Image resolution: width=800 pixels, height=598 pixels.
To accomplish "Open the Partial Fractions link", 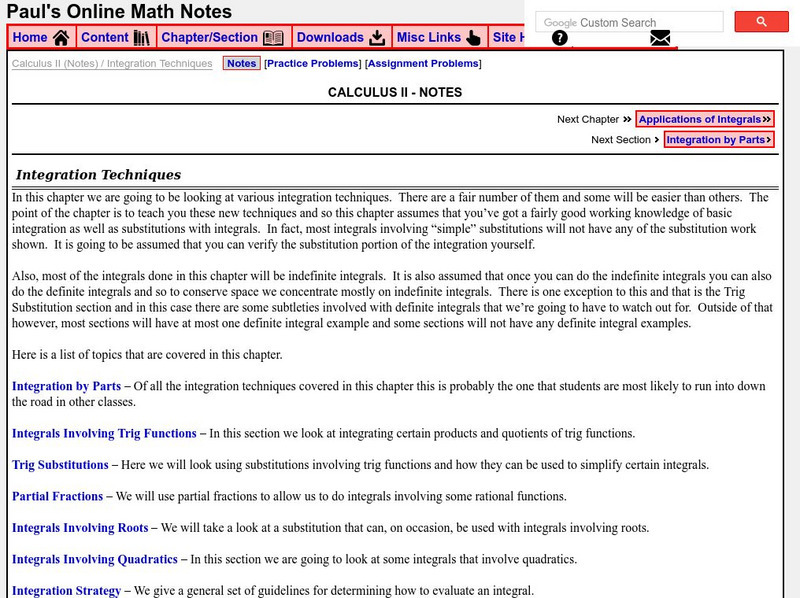I will [x=58, y=496].
